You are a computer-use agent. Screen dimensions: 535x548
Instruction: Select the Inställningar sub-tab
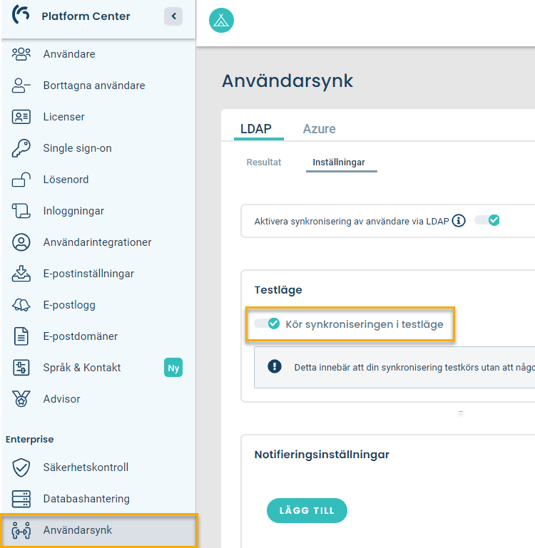coord(339,162)
